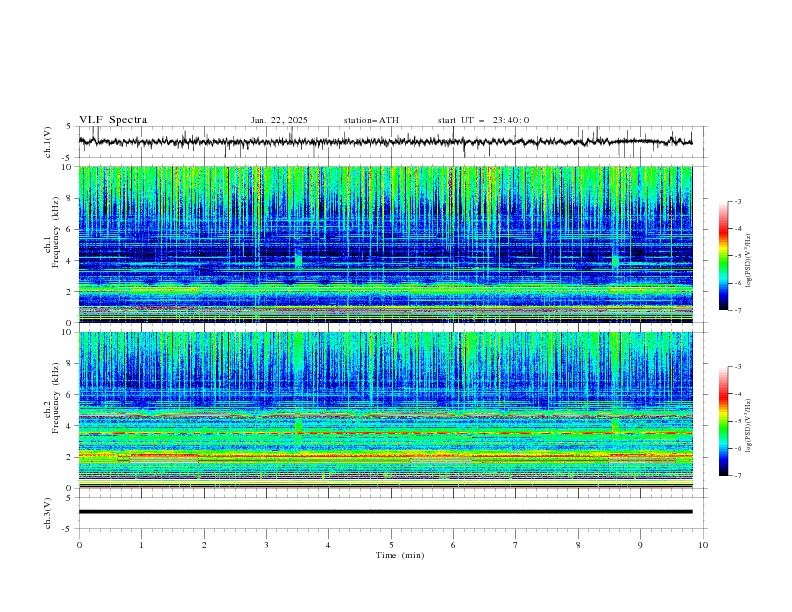Click the 'station=ATH' label
The image size is (792, 612).
click(x=371, y=120)
